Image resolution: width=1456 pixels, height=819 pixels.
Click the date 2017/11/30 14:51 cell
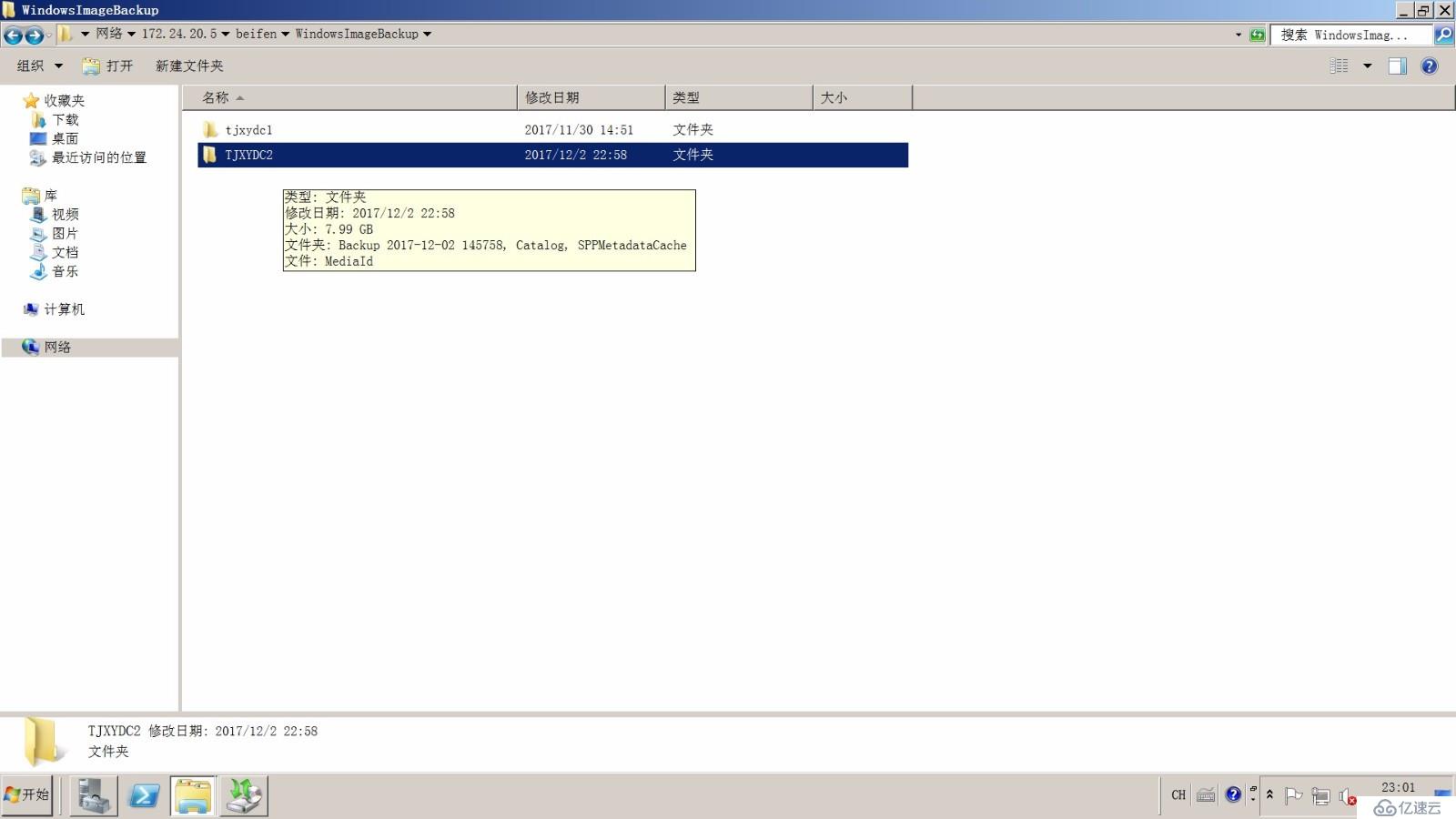click(x=579, y=130)
